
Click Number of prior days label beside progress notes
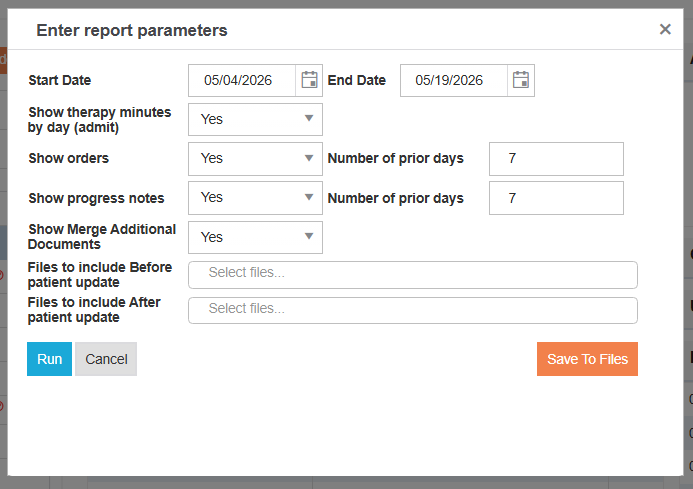(396, 198)
